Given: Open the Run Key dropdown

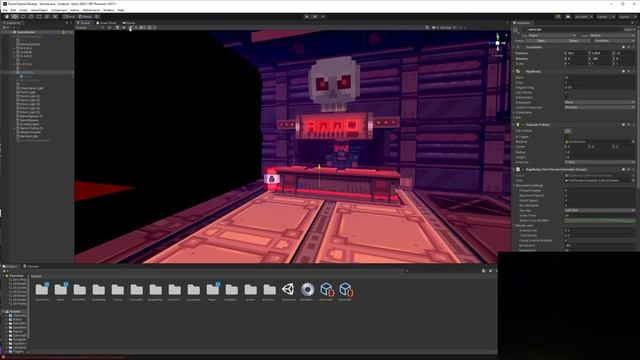Looking at the screenshot, I should (600, 211).
